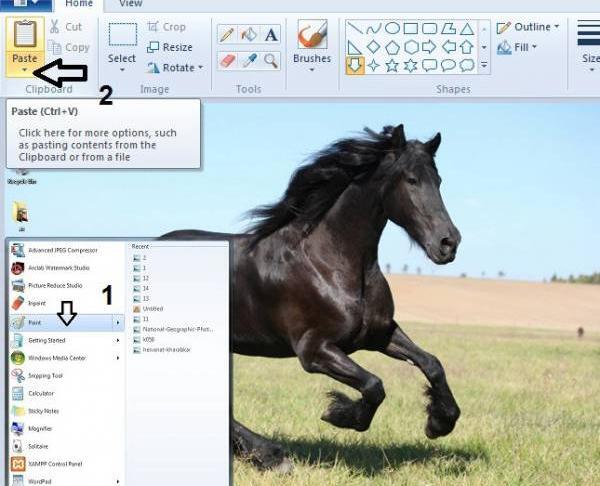Expand Getting Started submenu arrow
The width and height of the screenshot is (600, 486).
118,340
